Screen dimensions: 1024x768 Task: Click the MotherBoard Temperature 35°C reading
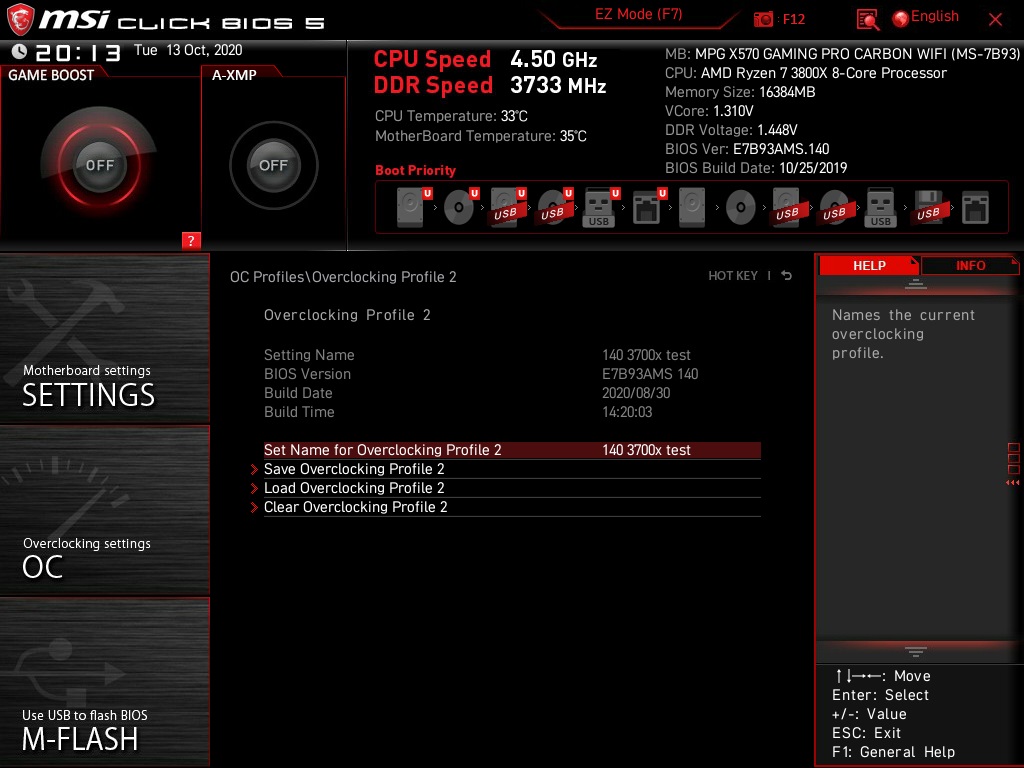(481, 136)
